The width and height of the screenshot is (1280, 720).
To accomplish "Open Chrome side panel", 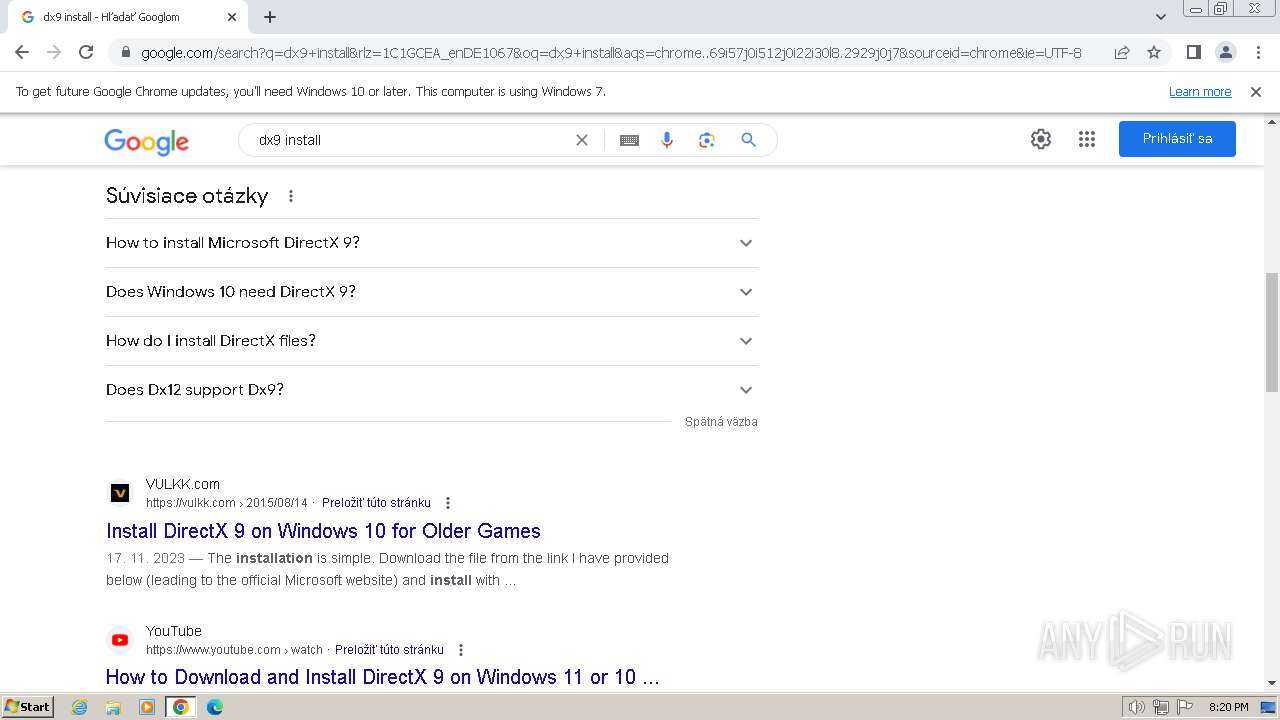I will point(1193,52).
